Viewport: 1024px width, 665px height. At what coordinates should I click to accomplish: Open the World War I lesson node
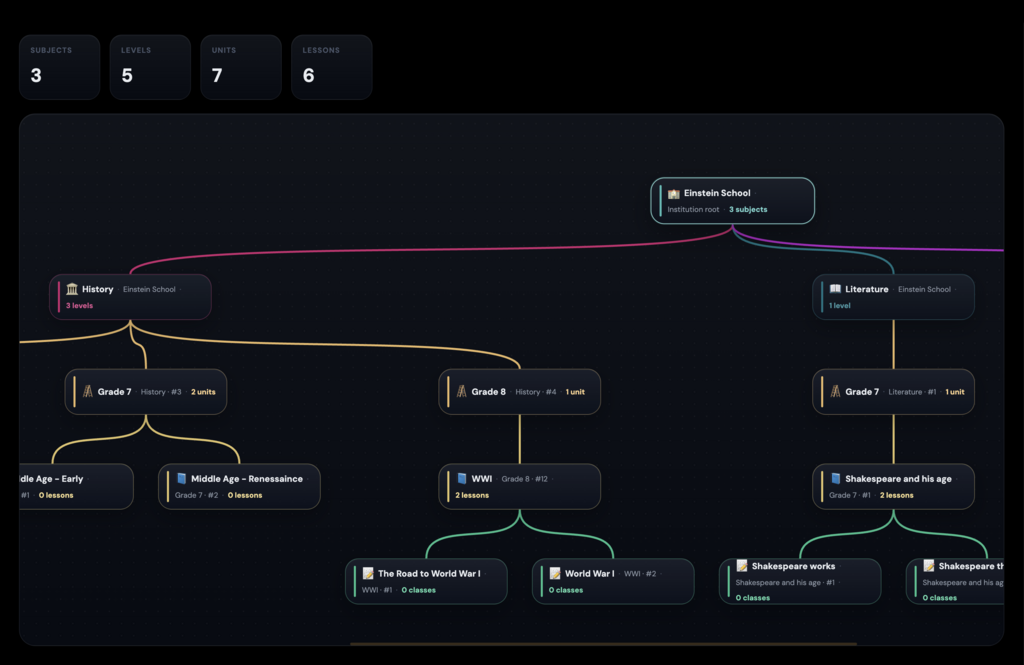(613, 581)
